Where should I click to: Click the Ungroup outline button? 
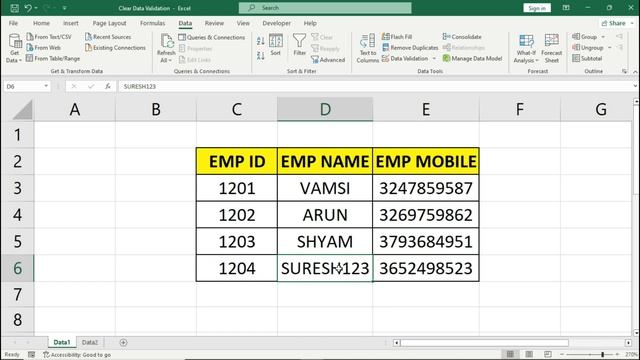click(588, 48)
